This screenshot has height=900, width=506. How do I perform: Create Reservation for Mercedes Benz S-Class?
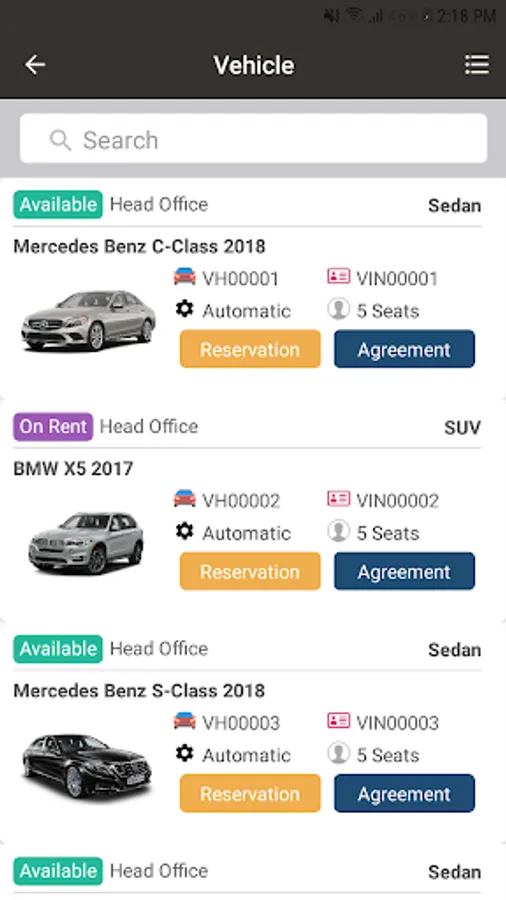tap(250, 793)
